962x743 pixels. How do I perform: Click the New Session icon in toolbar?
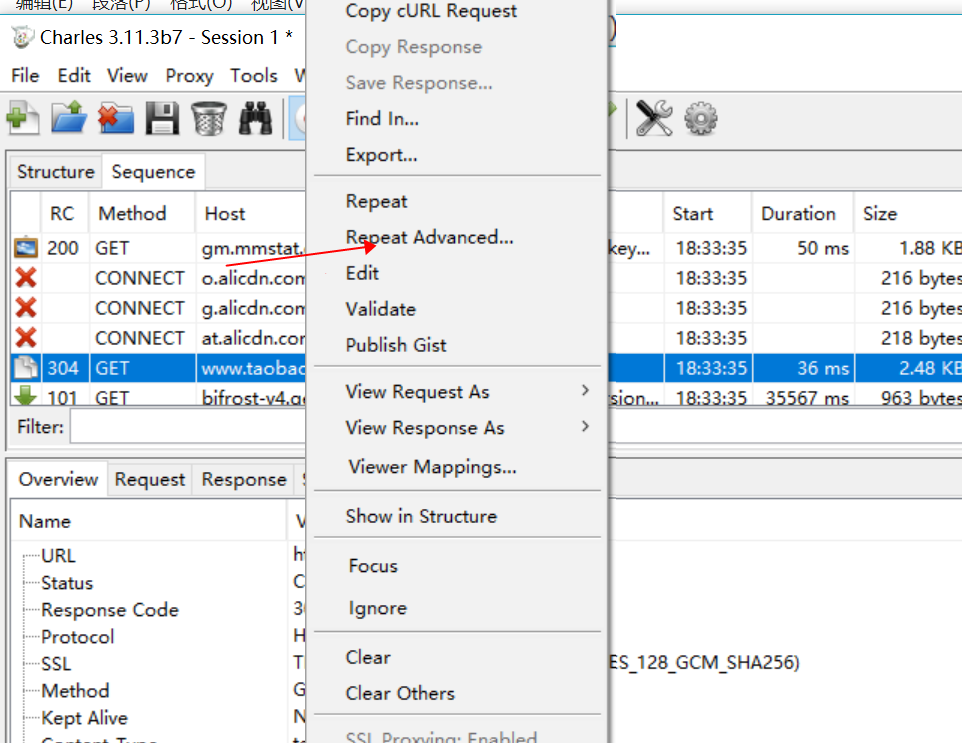tap(23, 117)
